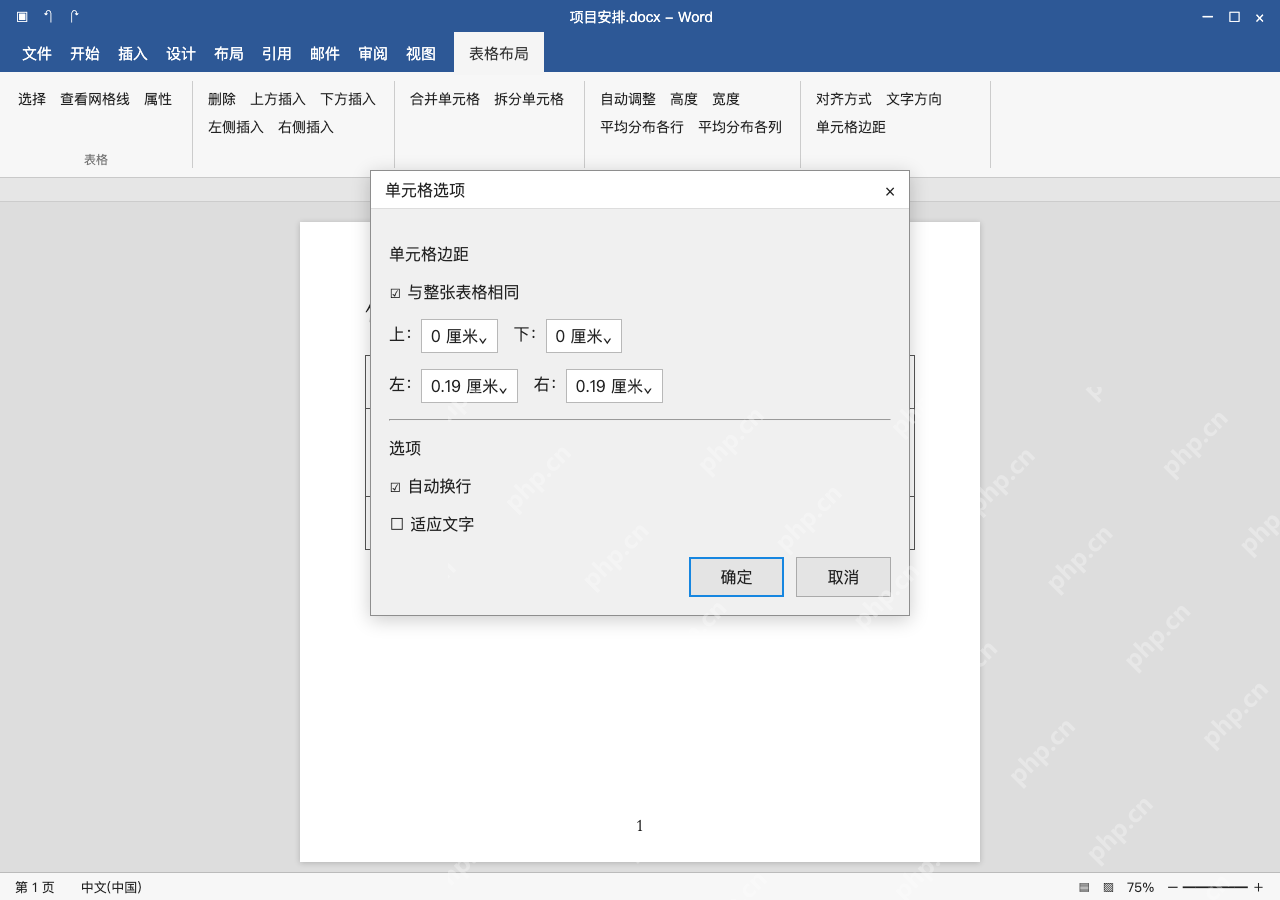Click the zoom in plus icon

(x=1258, y=887)
